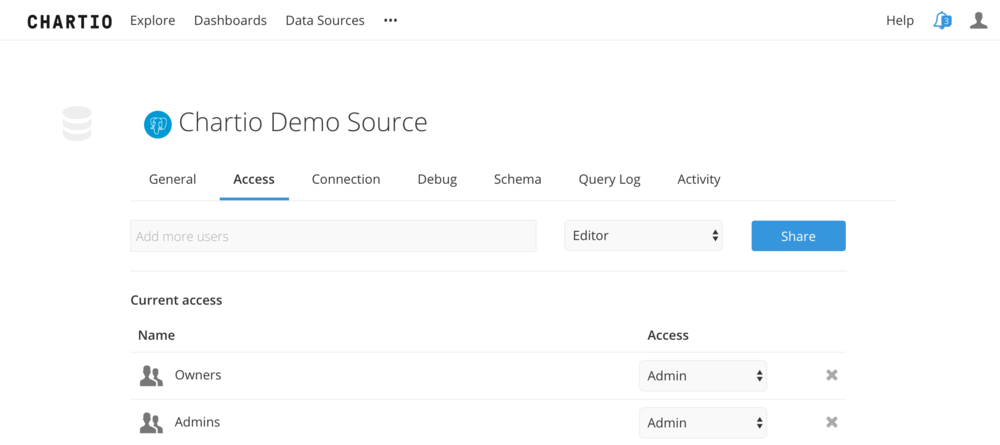Click the Access column header

668,335
